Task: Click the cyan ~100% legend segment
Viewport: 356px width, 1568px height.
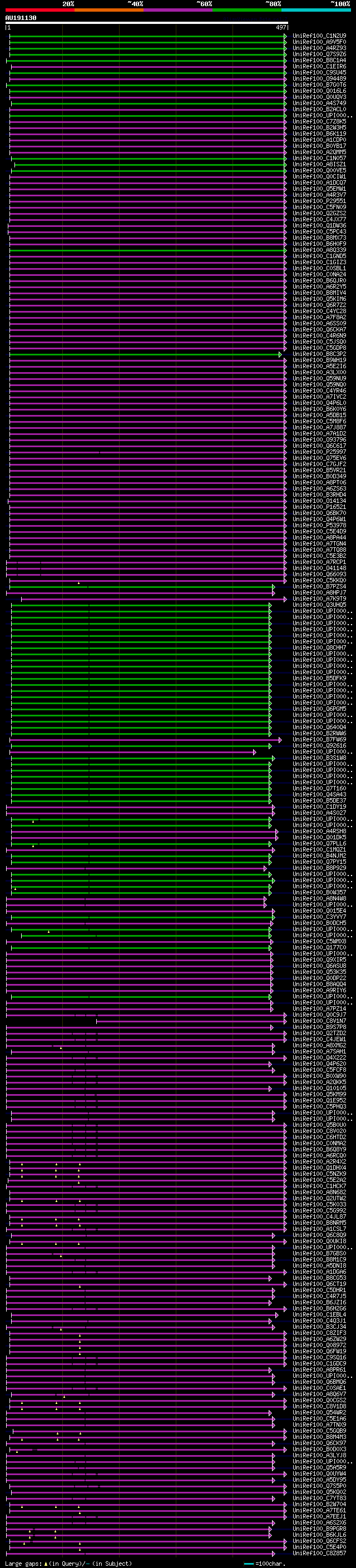Action: (316, 10)
